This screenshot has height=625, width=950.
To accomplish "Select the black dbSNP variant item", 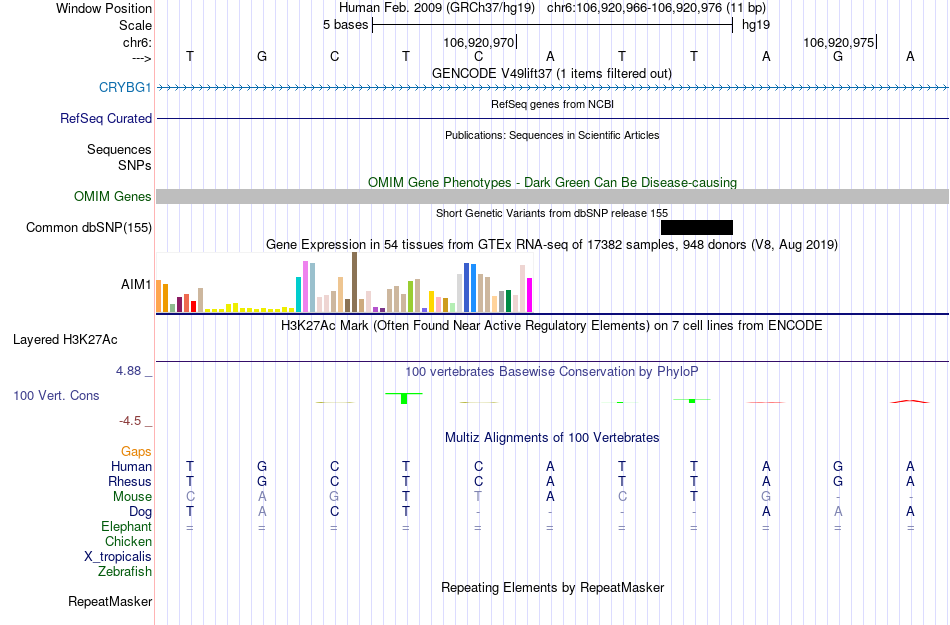I will [x=697, y=228].
